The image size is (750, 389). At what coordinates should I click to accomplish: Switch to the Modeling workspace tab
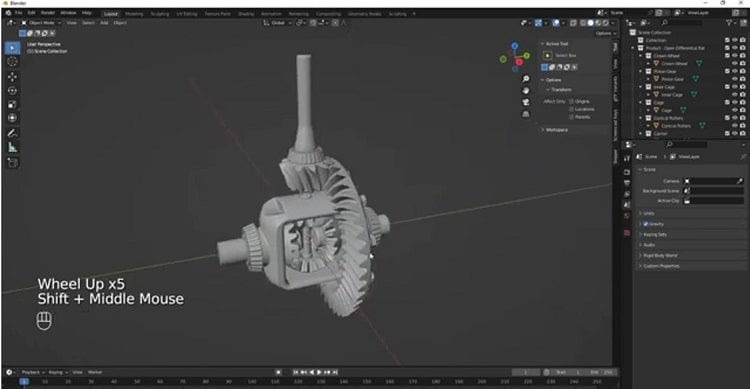134,14
